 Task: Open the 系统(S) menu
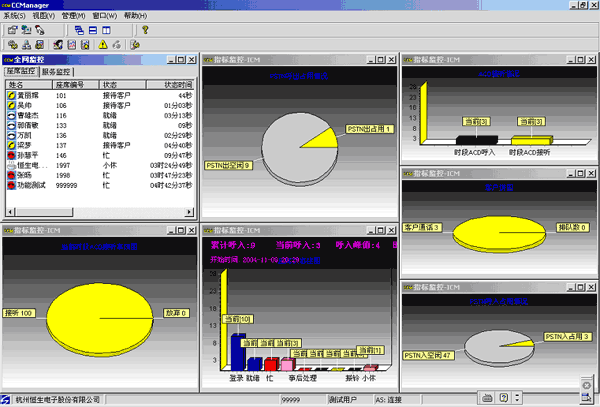tap(15, 17)
